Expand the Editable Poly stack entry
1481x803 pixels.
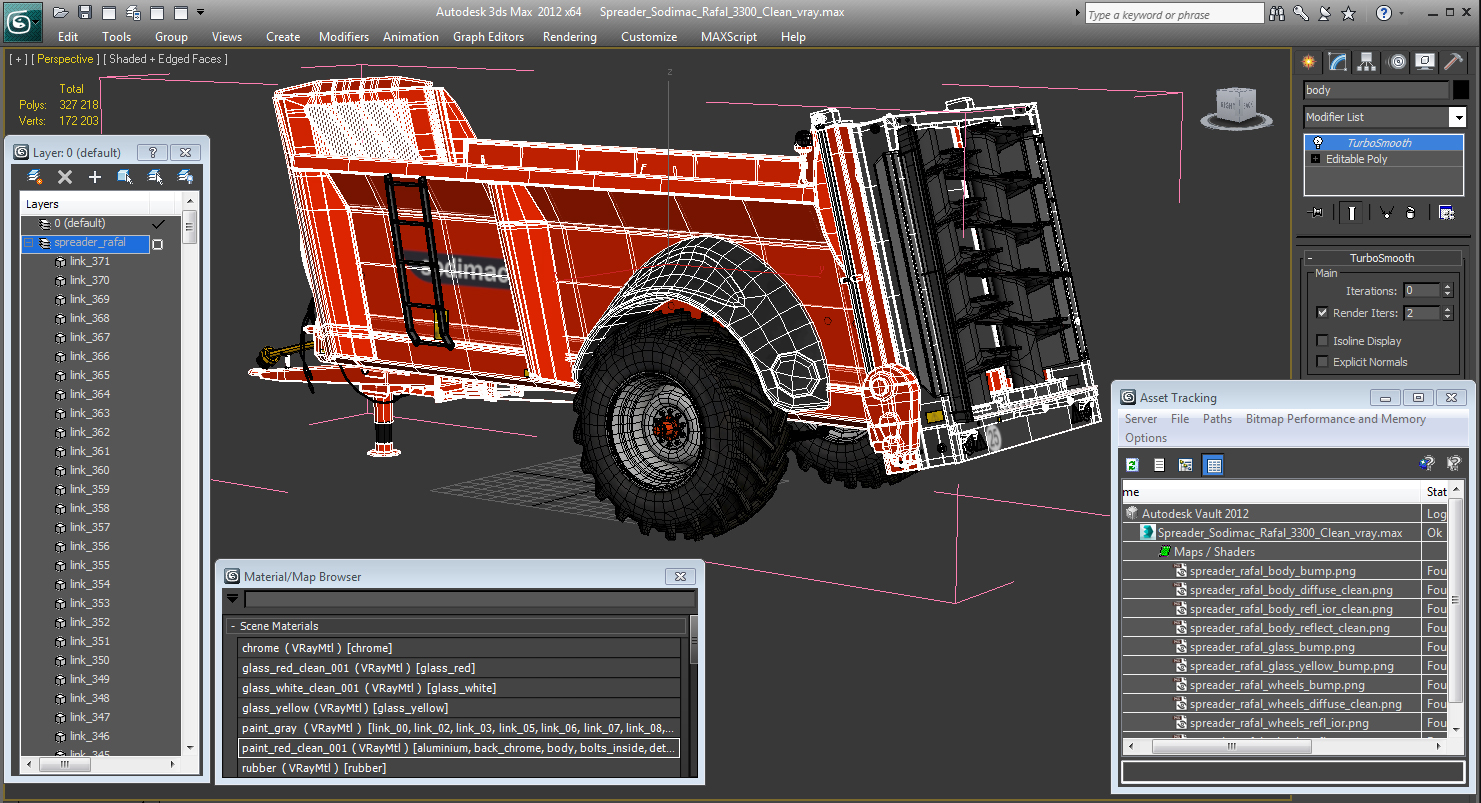(1315, 159)
